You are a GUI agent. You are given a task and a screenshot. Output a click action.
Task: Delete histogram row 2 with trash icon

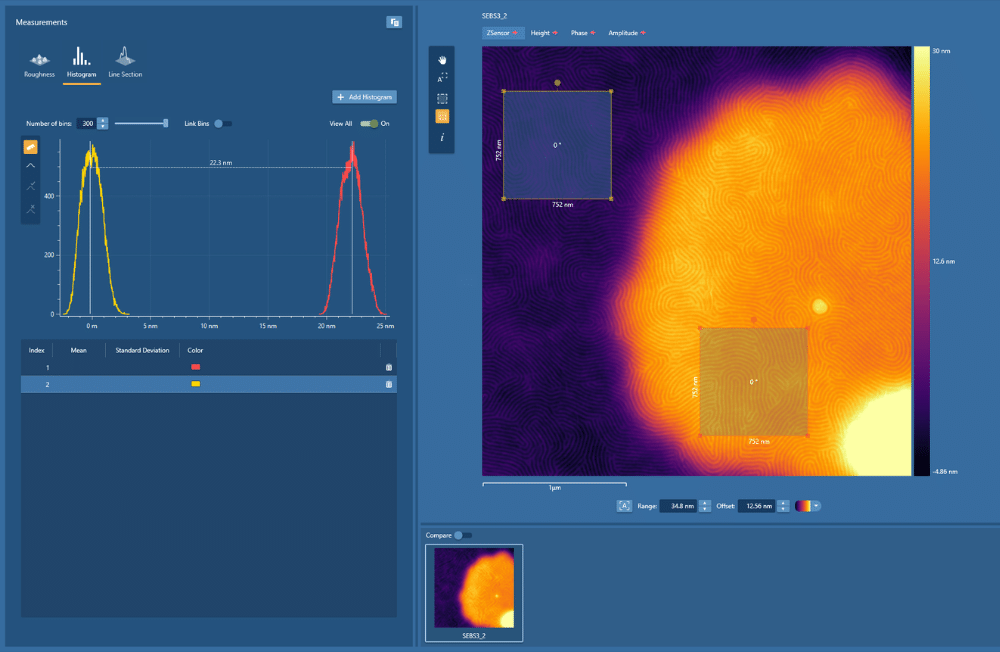click(388, 384)
